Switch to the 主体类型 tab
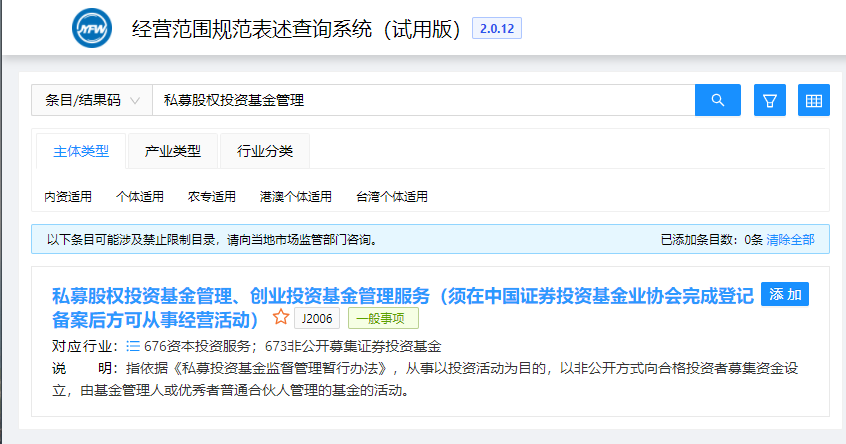The image size is (846, 444). pos(81,151)
